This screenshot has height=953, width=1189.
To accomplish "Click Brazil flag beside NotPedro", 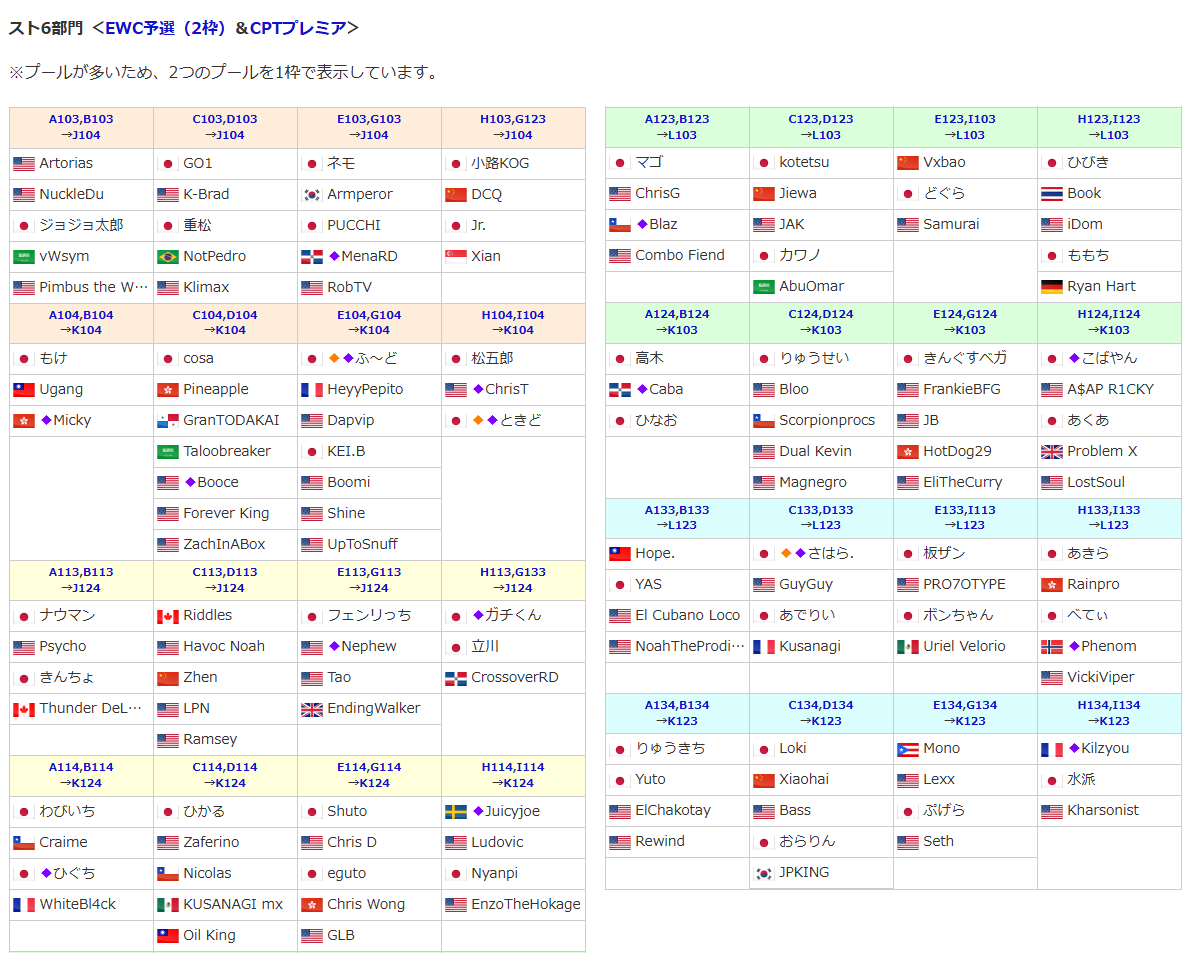I will 168,257.
